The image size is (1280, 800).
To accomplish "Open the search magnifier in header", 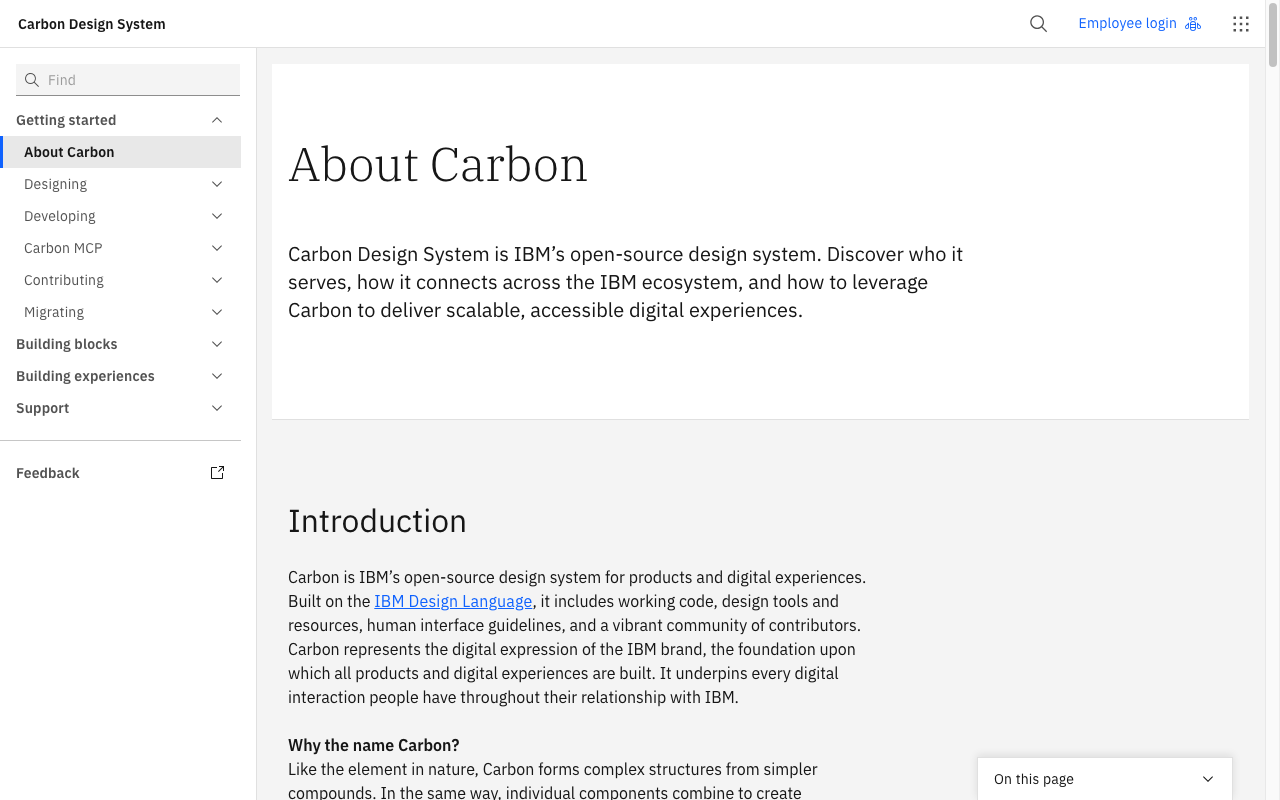I will [x=1038, y=24].
